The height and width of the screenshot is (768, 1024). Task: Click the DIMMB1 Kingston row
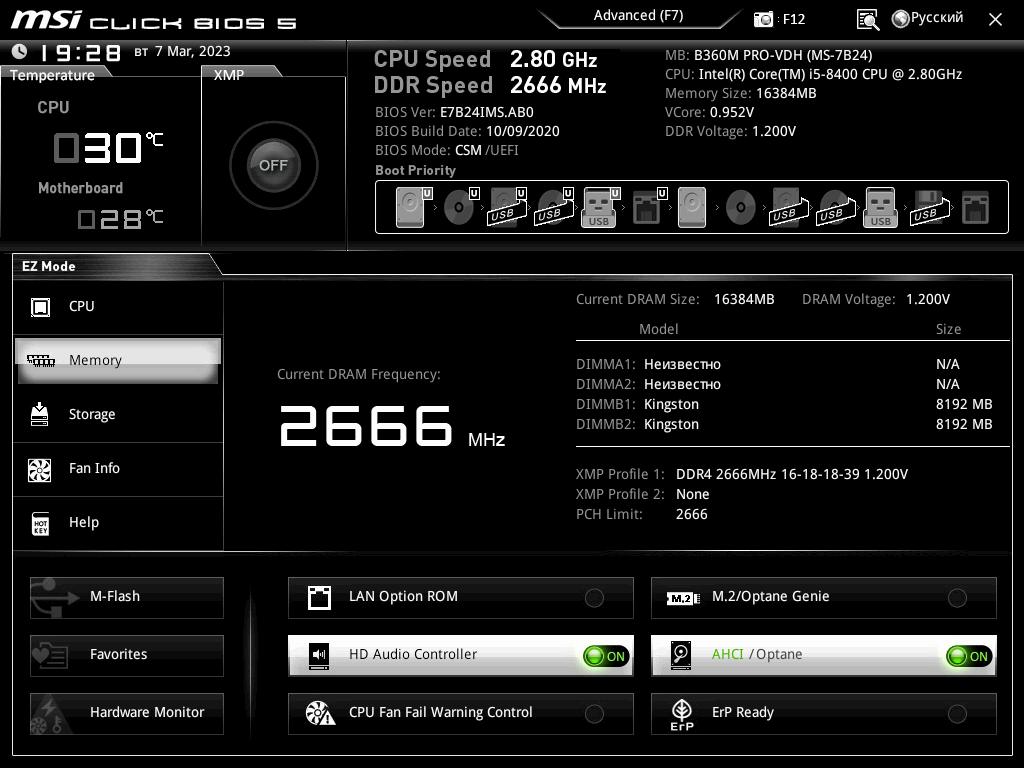pos(784,405)
